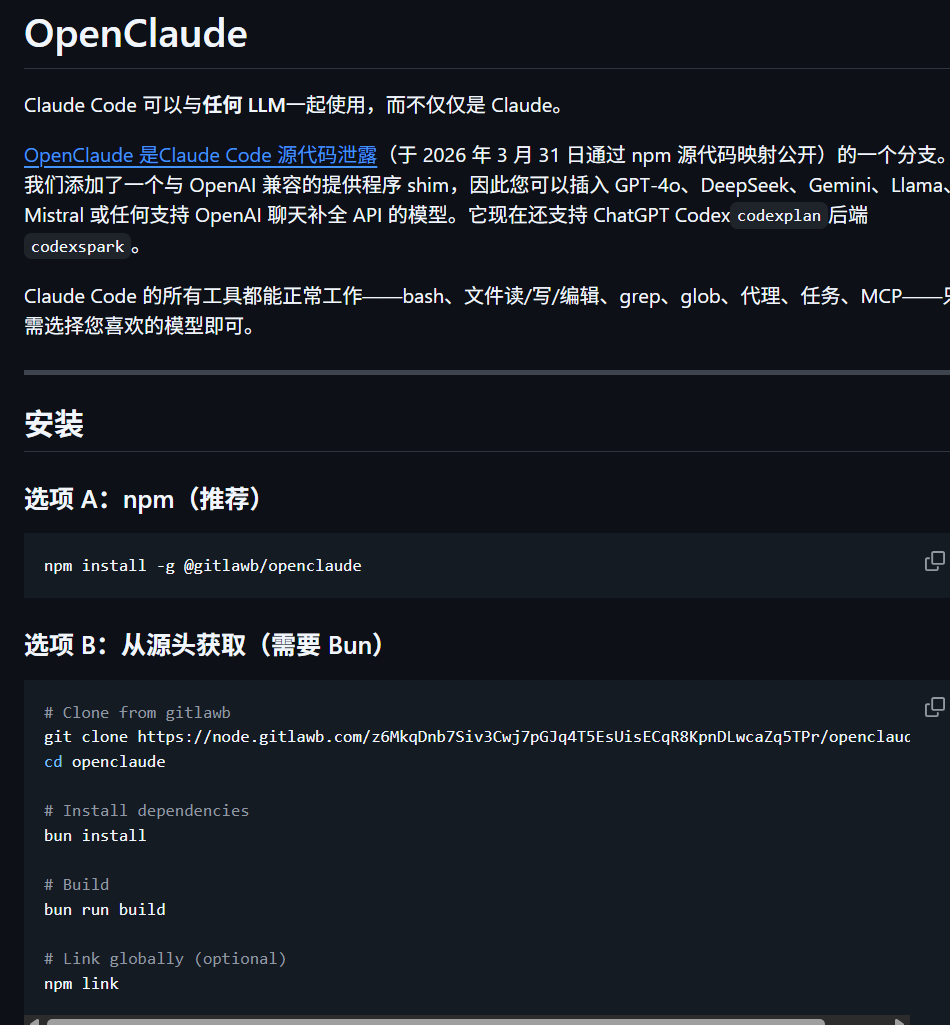Click the npm install -g command text
950x1025 pixels.
click(x=203, y=566)
